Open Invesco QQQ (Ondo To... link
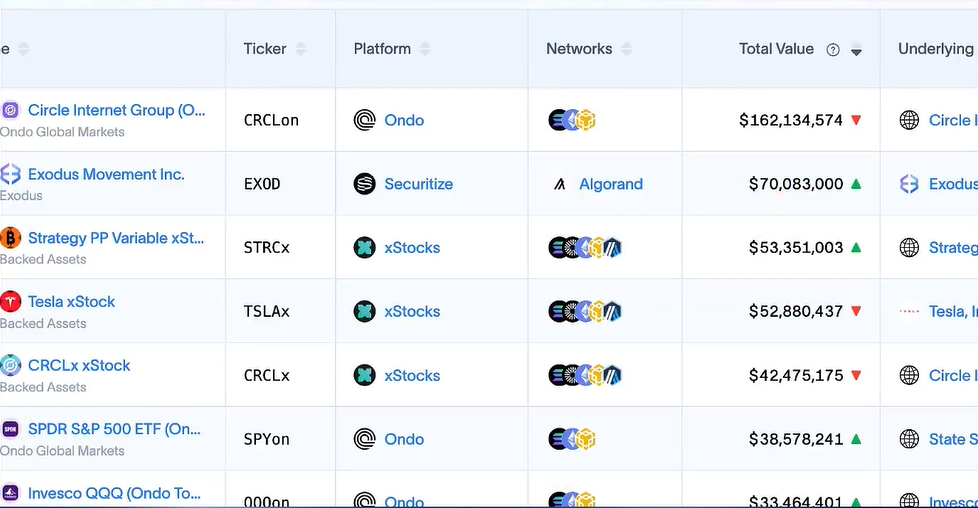The width and height of the screenshot is (978, 508). tap(114, 493)
